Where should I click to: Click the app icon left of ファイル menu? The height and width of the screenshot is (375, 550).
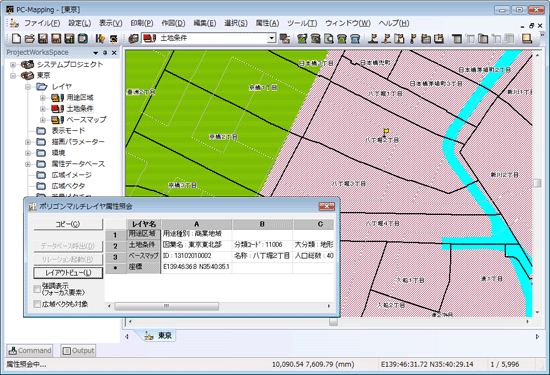(14, 23)
